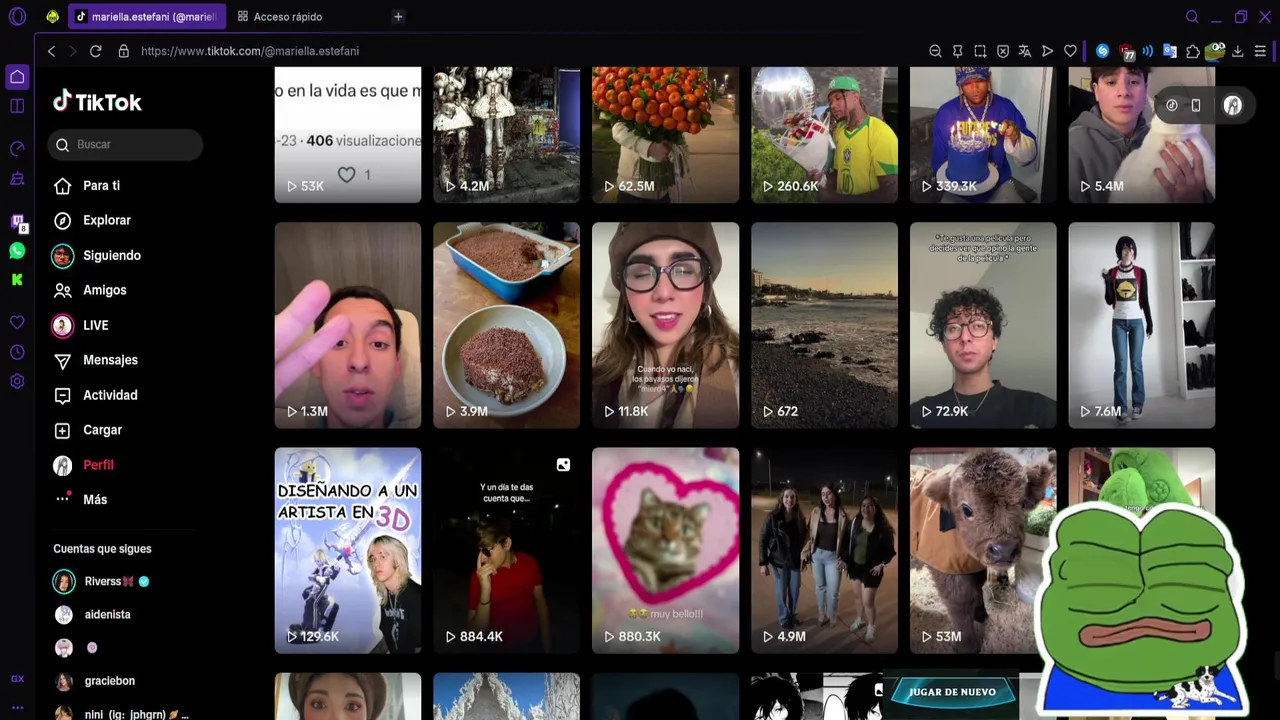This screenshot has height=720, width=1280.
Task: Select the sidebar home workspace icon
Action: (17, 77)
